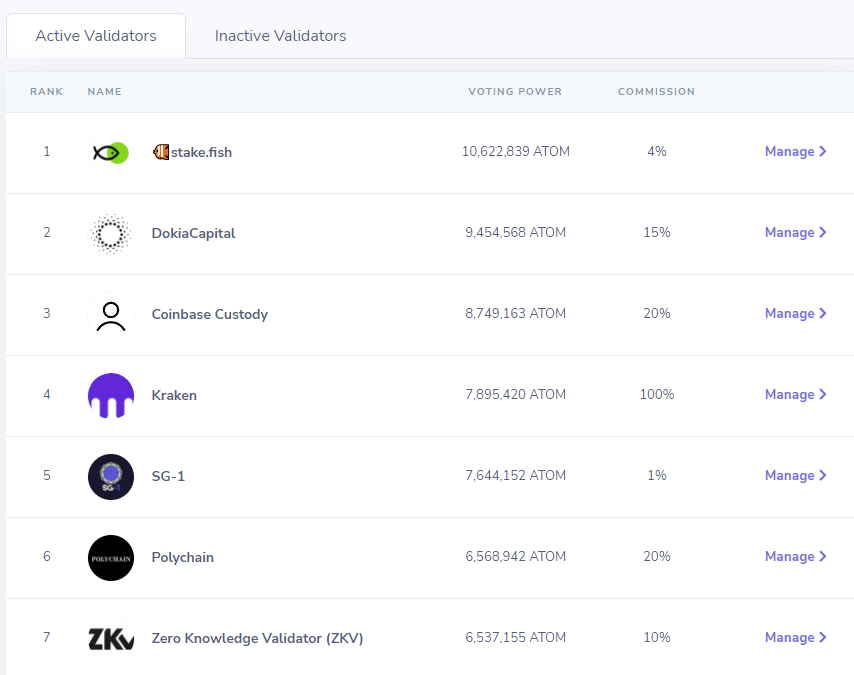This screenshot has height=675, width=854.
Task: Select the DokiaCapital dotted circle logo
Action: [110, 233]
